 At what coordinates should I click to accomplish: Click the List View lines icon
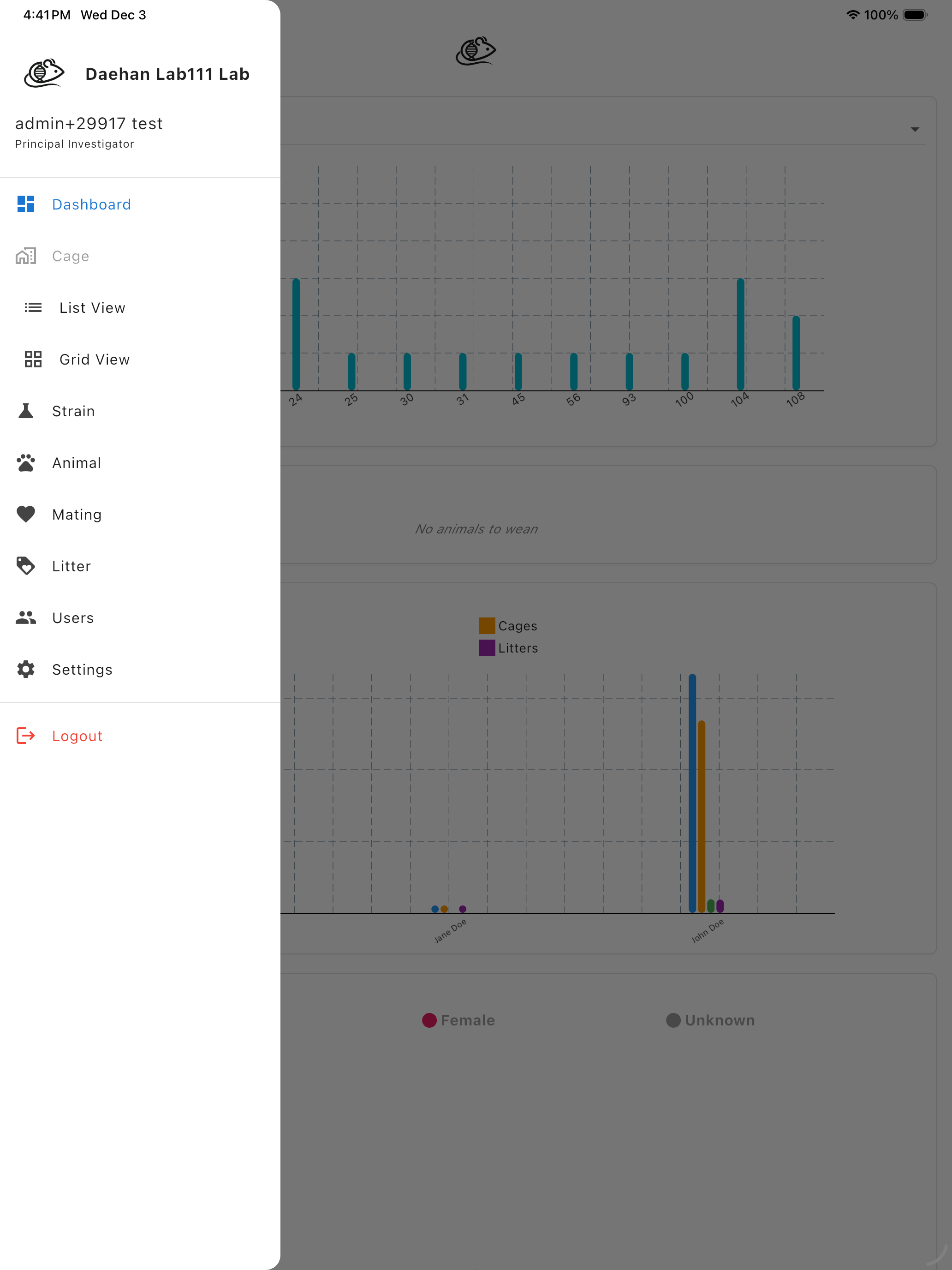[x=33, y=307]
